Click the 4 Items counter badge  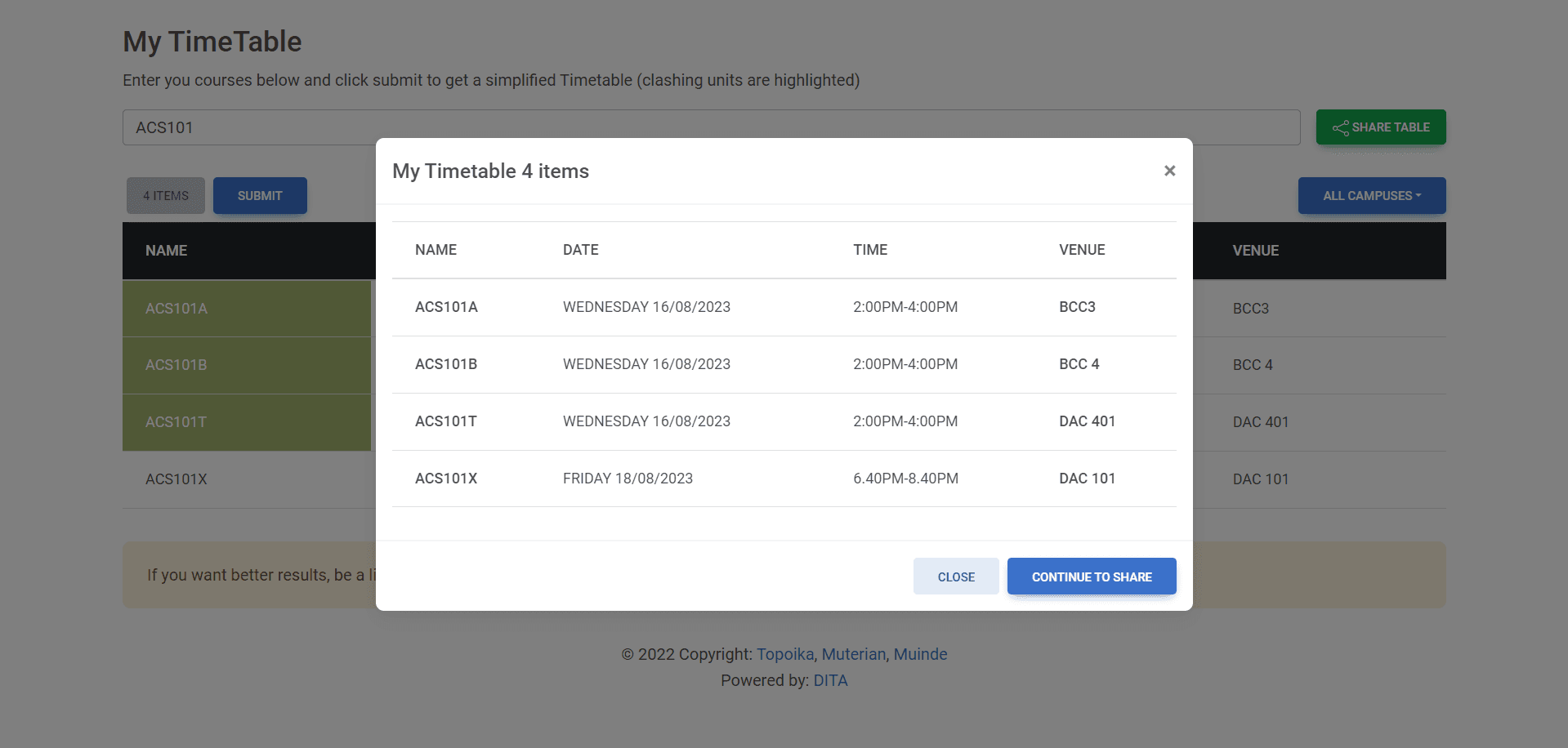[165, 195]
